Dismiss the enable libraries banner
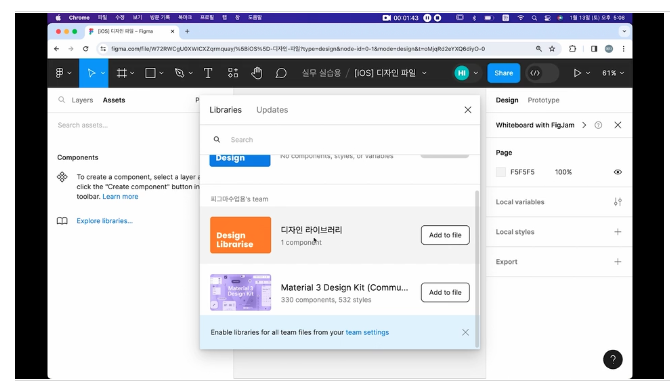Screen dimensions: 670x389 click(465, 333)
